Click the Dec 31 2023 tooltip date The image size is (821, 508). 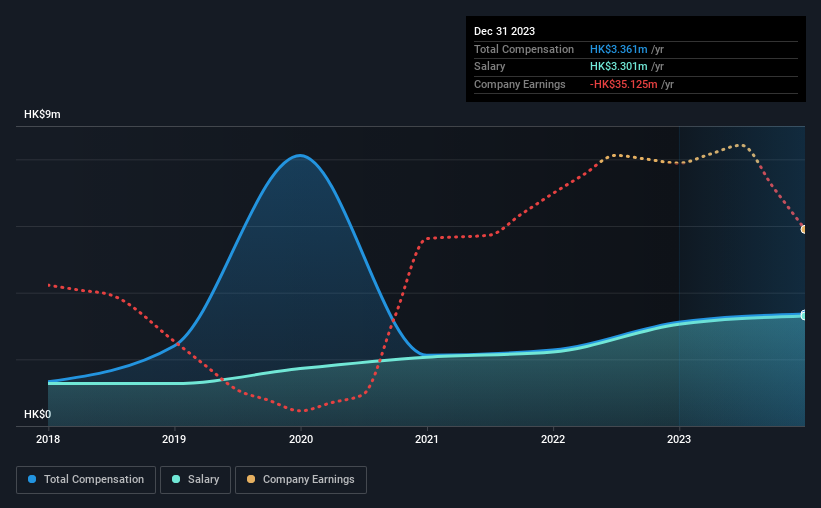(504, 31)
